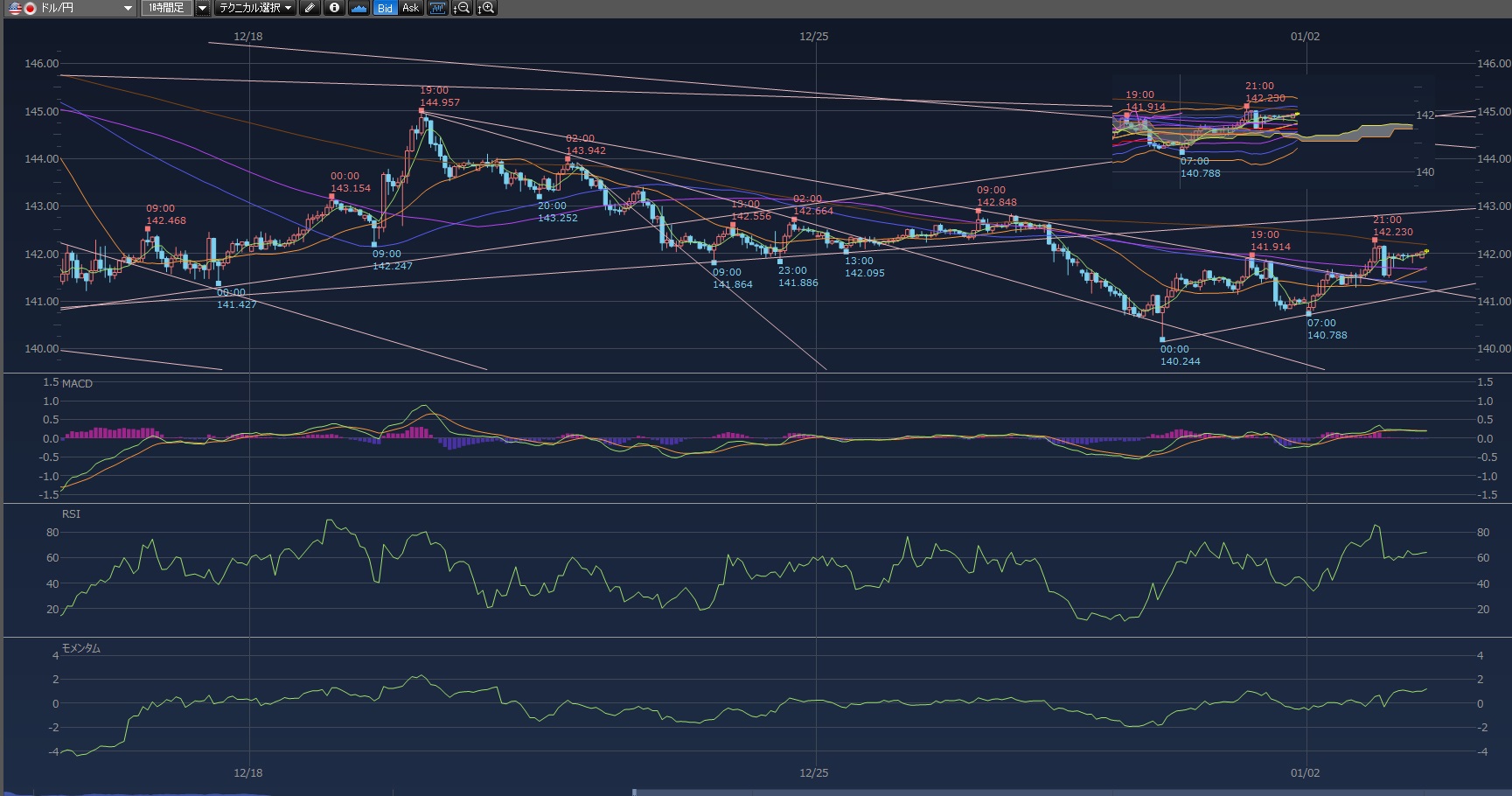Open the ドル/円 currency pair dropdown
This screenshot has width=1512, height=796.
(x=128, y=8)
